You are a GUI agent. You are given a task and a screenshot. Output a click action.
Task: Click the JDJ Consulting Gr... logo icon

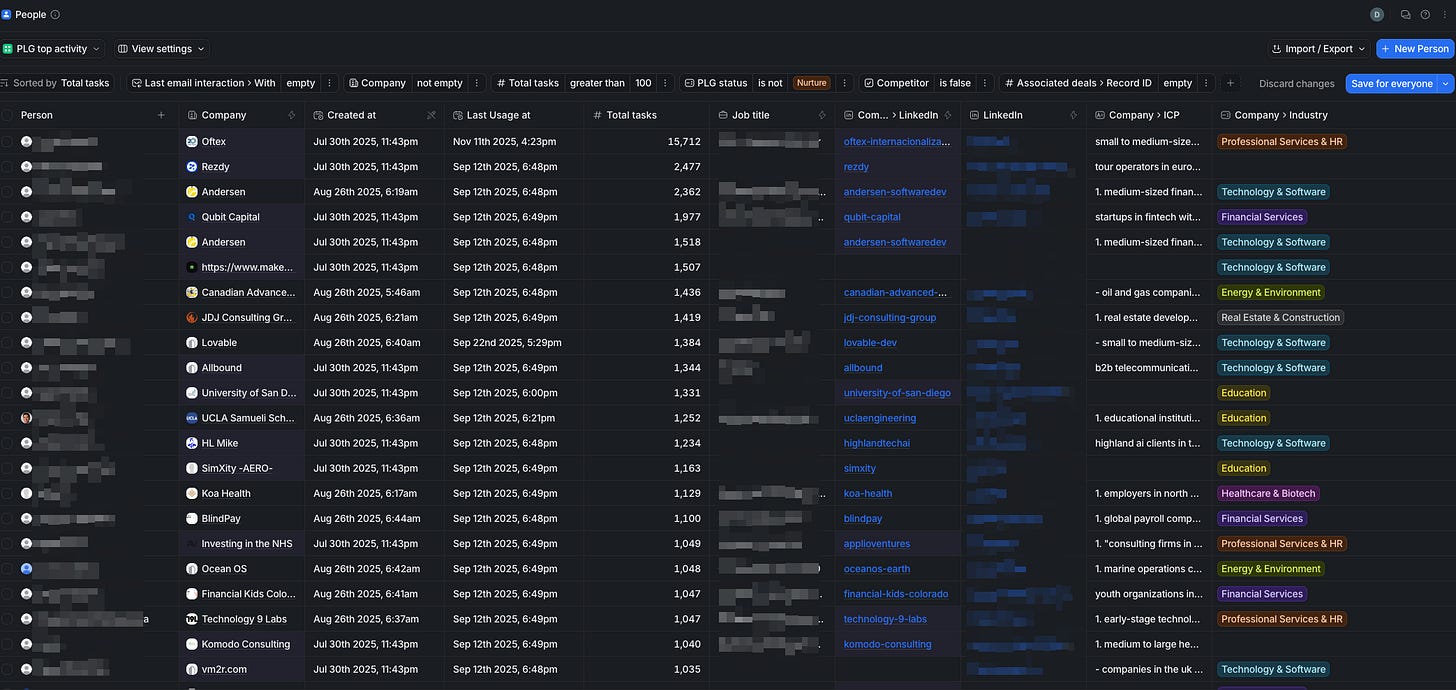(192, 317)
